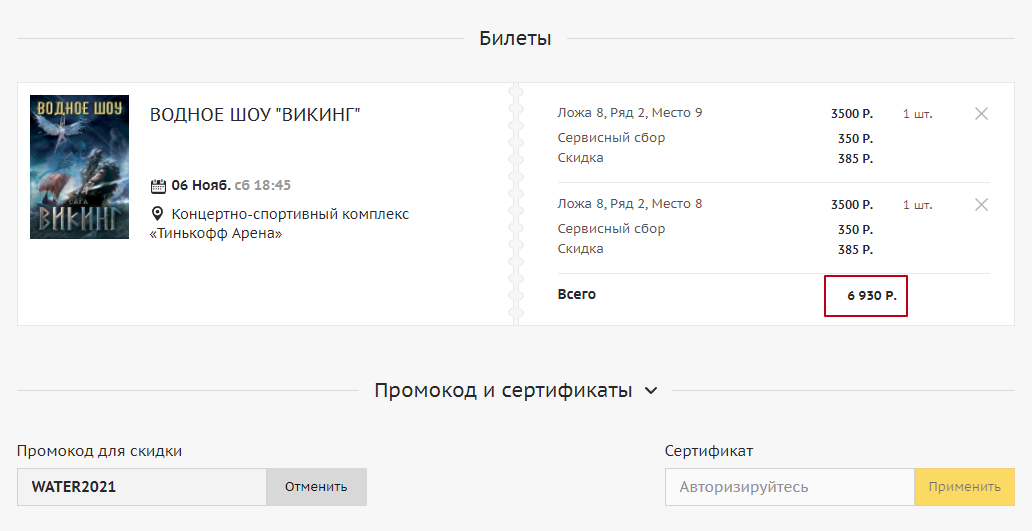1032x531 pixels.
Task: Select the Ложа 8, Ряд 2, Место 9 label
Action: pyautogui.click(x=630, y=113)
